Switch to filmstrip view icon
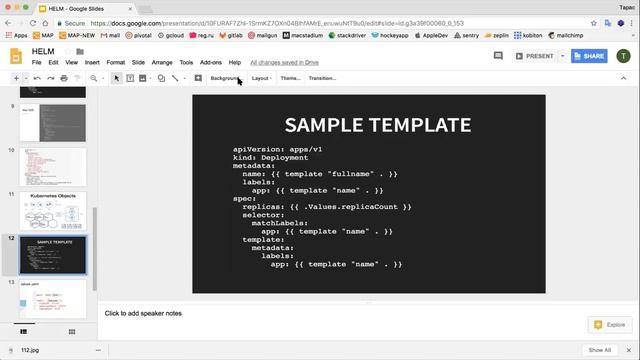Screen dimensions: 640x360 (24, 332)
